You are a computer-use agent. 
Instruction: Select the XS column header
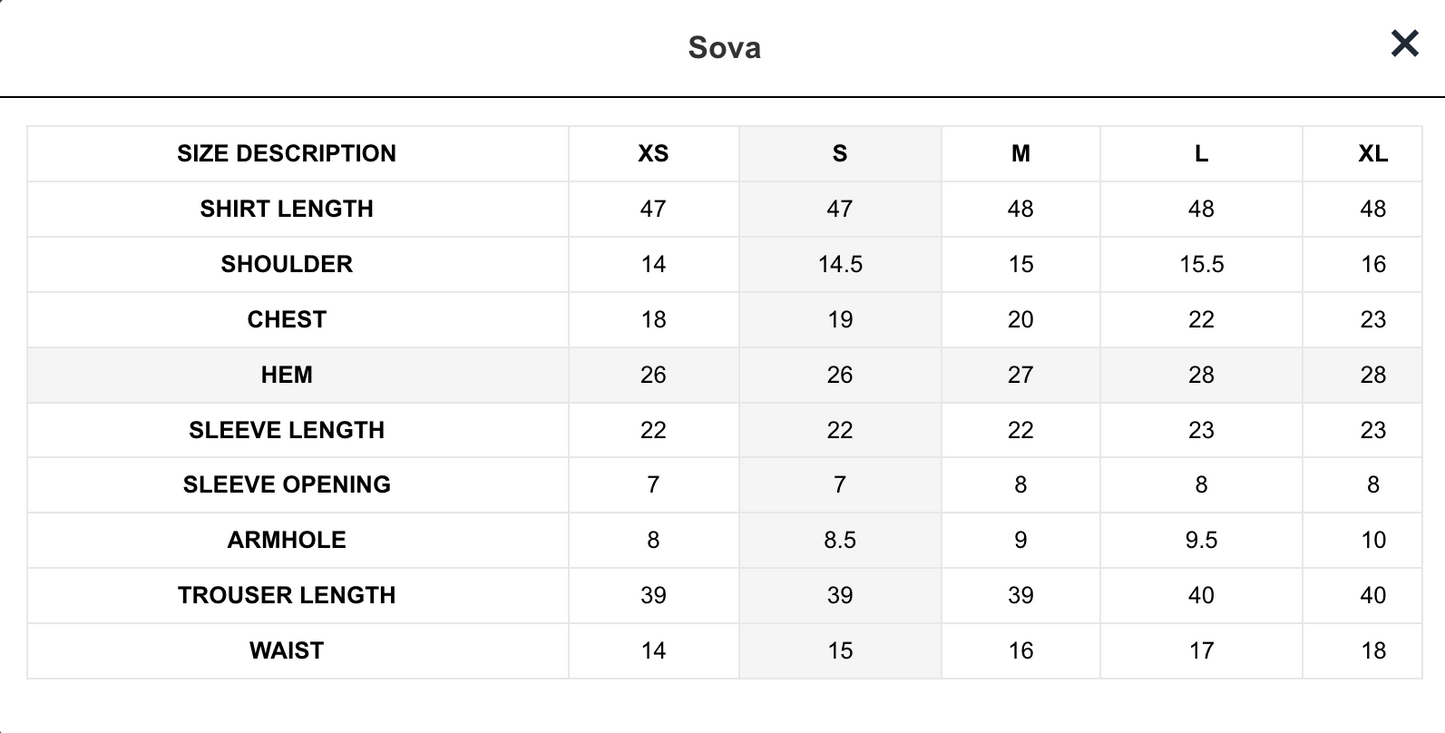[x=653, y=154]
